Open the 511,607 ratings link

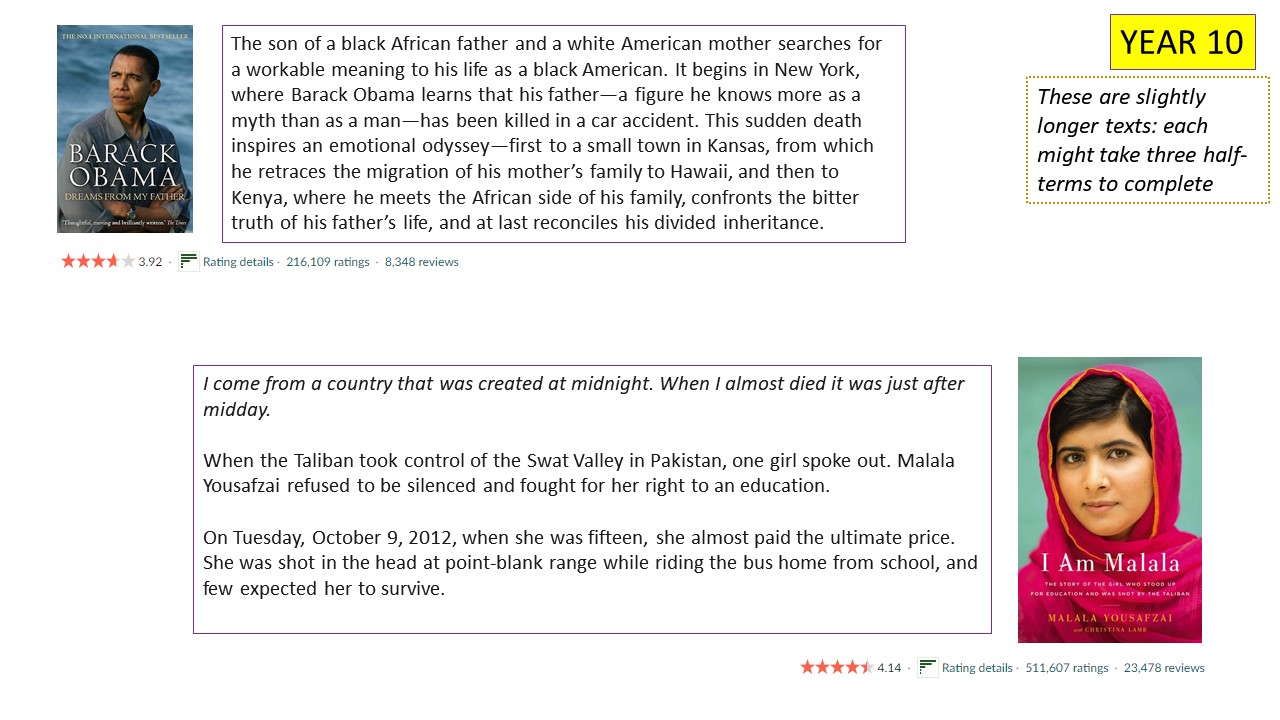point(1067,668)
